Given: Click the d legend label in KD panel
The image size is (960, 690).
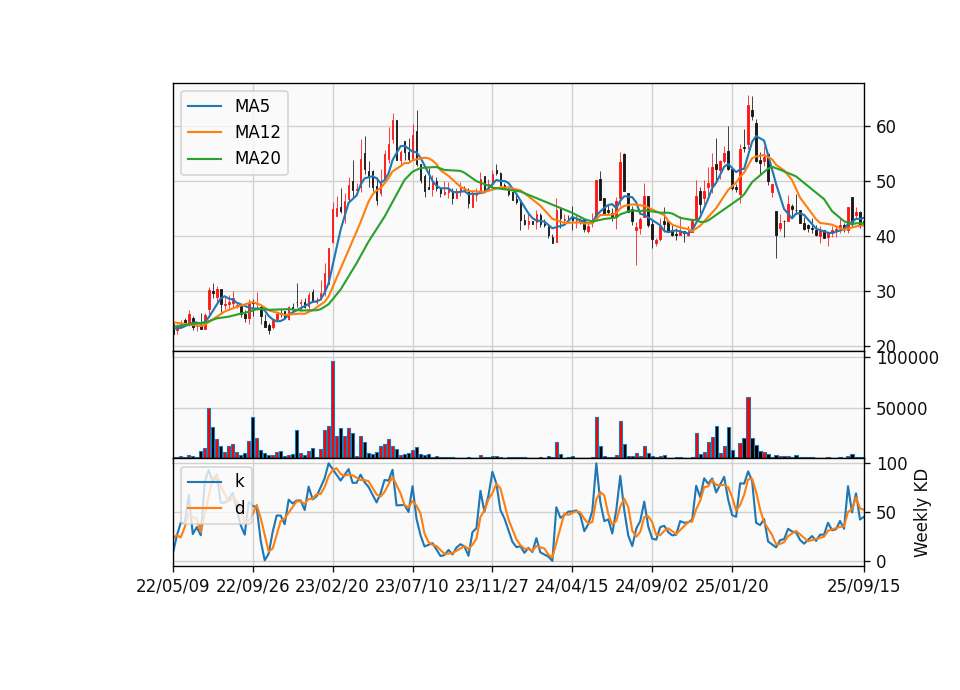Looking at the screenshot, I should [x=239, y=508].
